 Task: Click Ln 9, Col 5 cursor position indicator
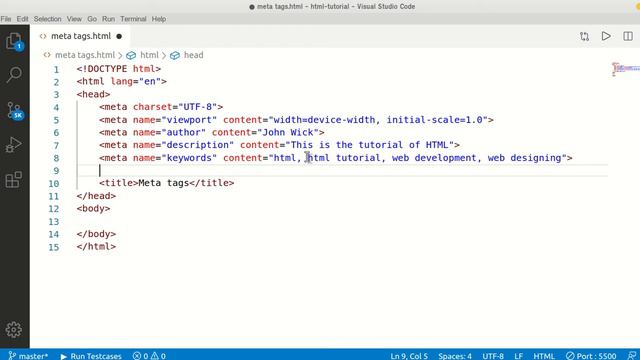click(409, 356)
